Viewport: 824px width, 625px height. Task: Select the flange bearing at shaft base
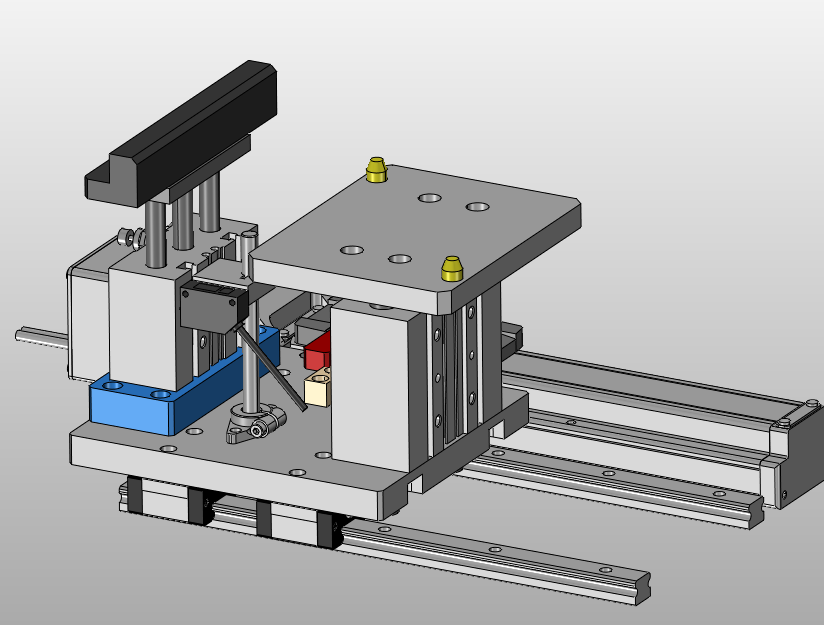click(x=255, y=423)
